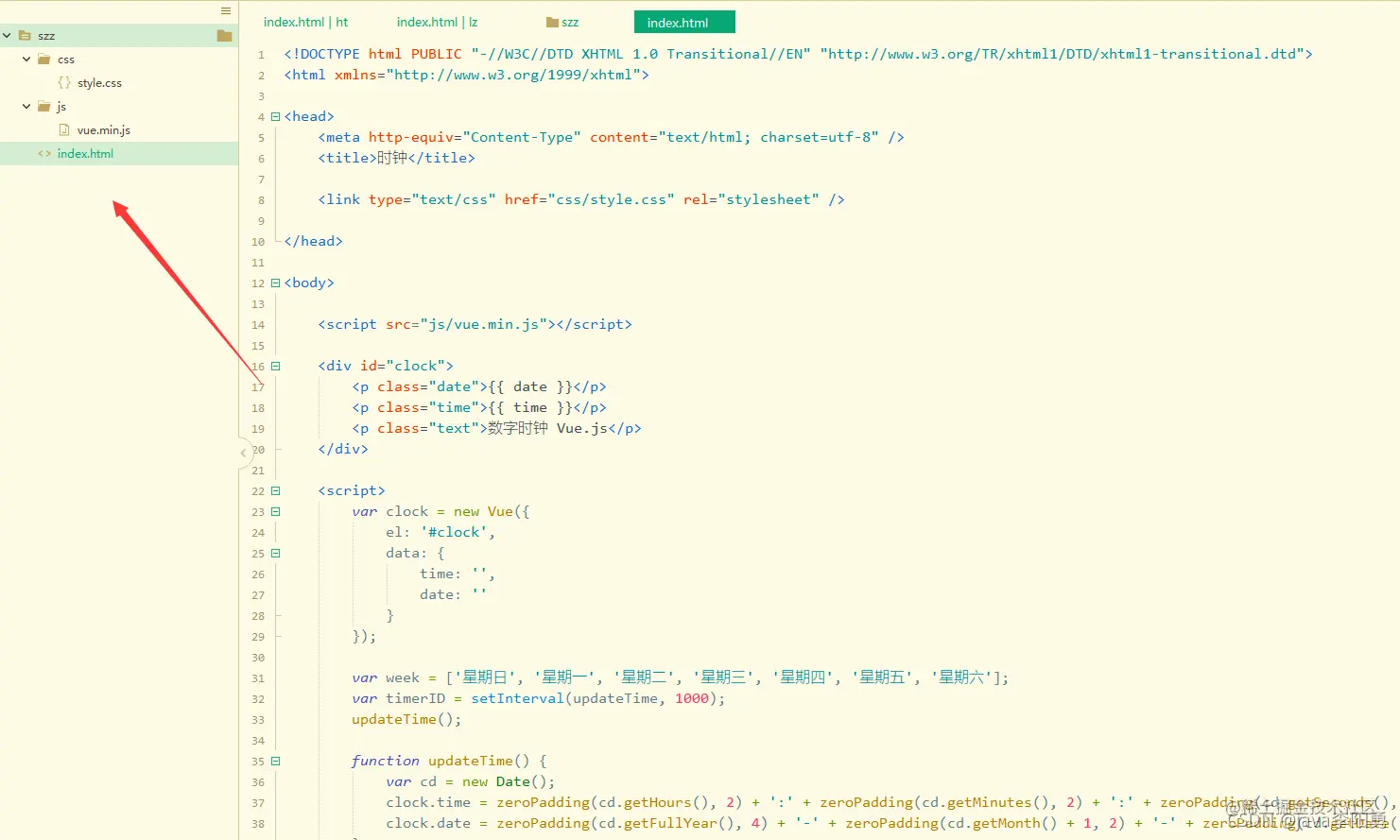
Task: Click the folder icon at right of szz row
Action: (224, 36)
